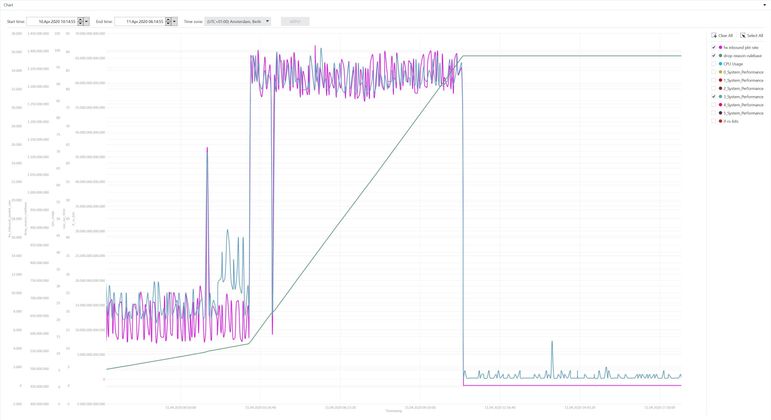Click the magenta fw inbound pkt rate swatch
This screenshot has width=771, height=420.
pyautogui.click(x=720, y=46)
